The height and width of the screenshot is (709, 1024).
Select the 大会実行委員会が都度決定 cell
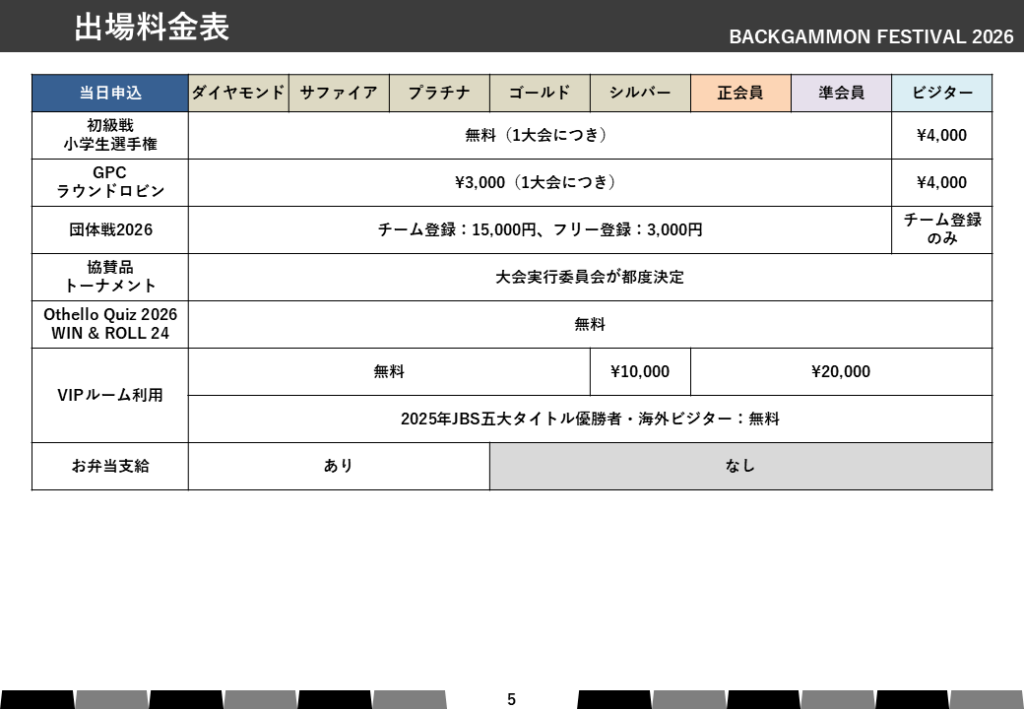click(590, 277)
